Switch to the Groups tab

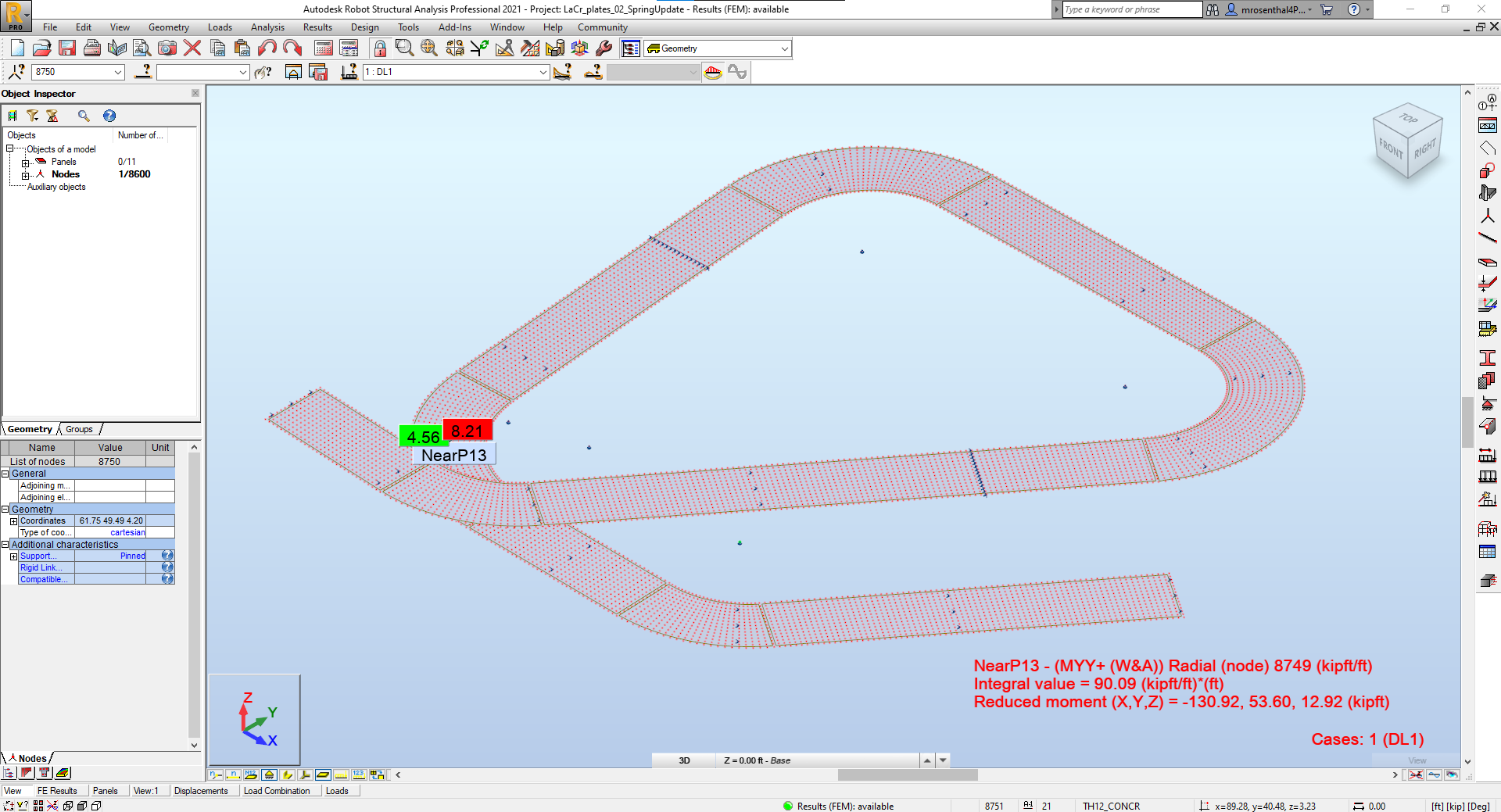[x=78, y=429]
